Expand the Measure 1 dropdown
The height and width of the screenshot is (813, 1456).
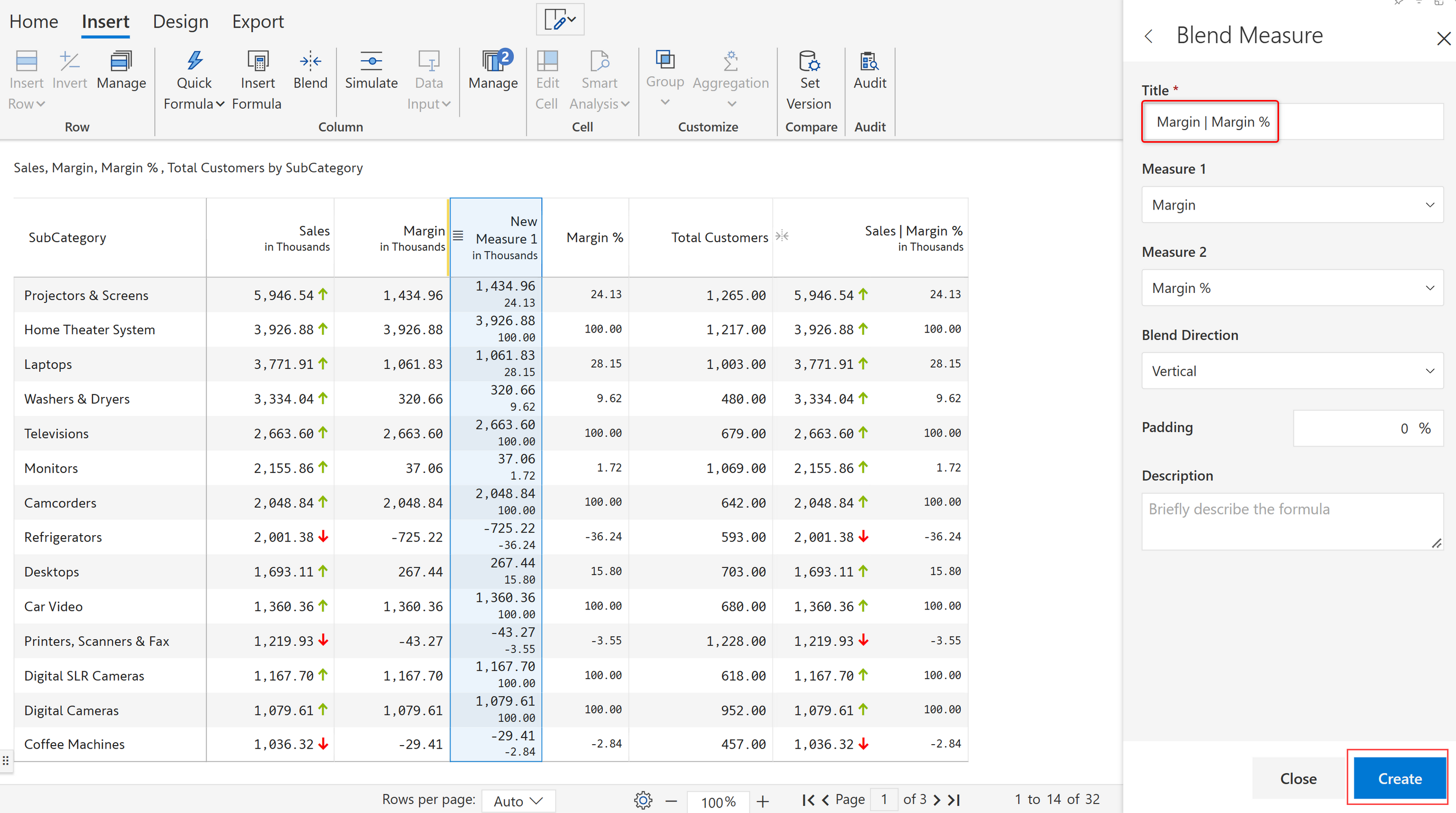coord(1292,205)
